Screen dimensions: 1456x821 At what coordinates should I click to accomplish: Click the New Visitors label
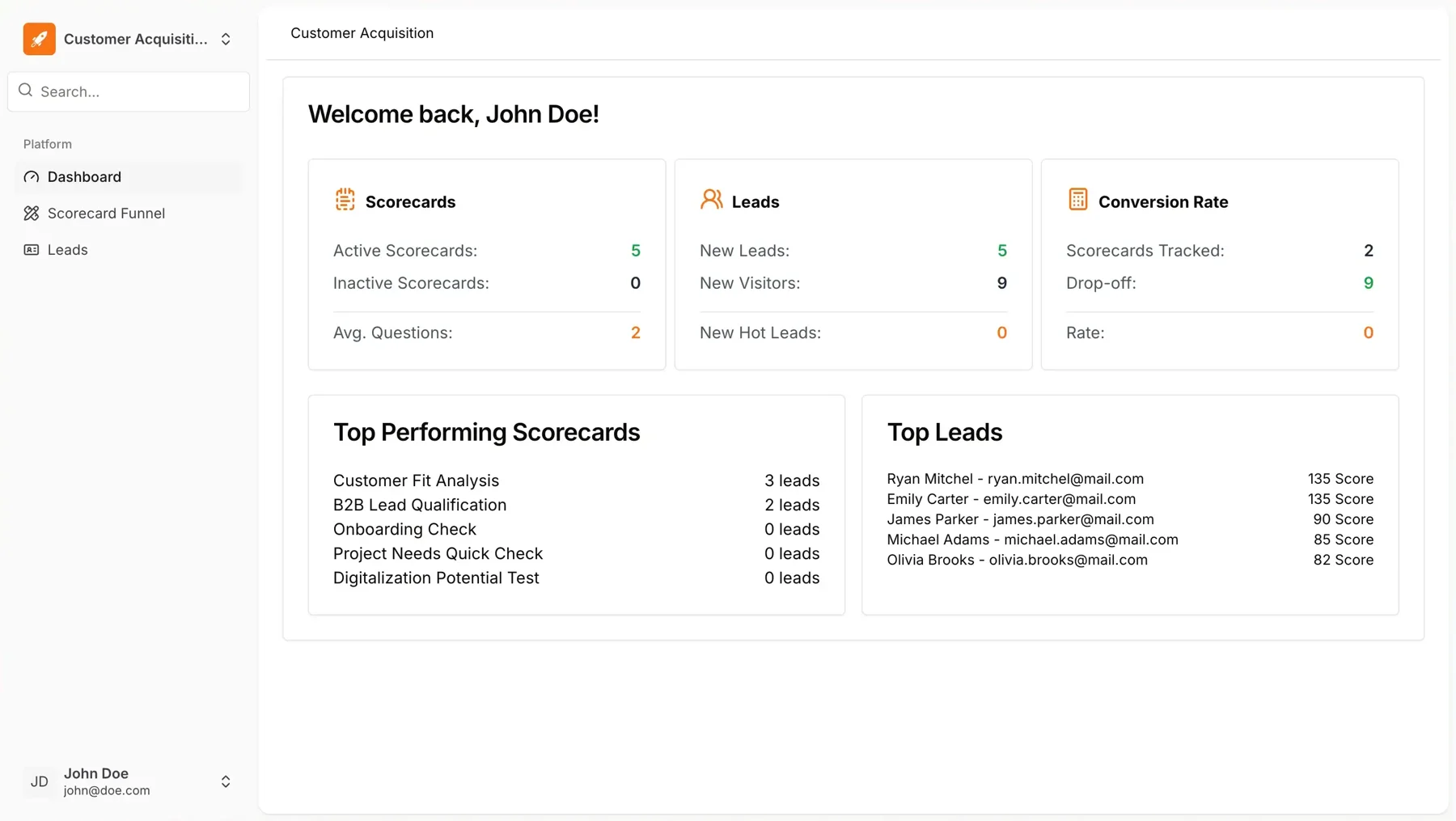(750, 283)
